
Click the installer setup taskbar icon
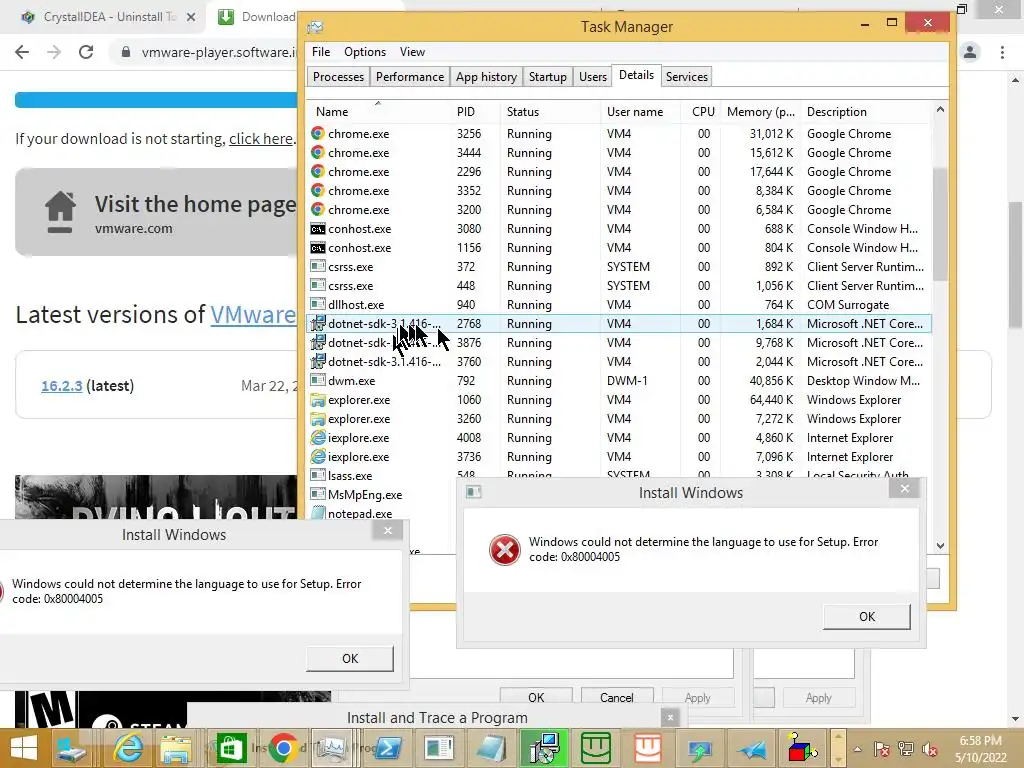[x=543, y=748]
